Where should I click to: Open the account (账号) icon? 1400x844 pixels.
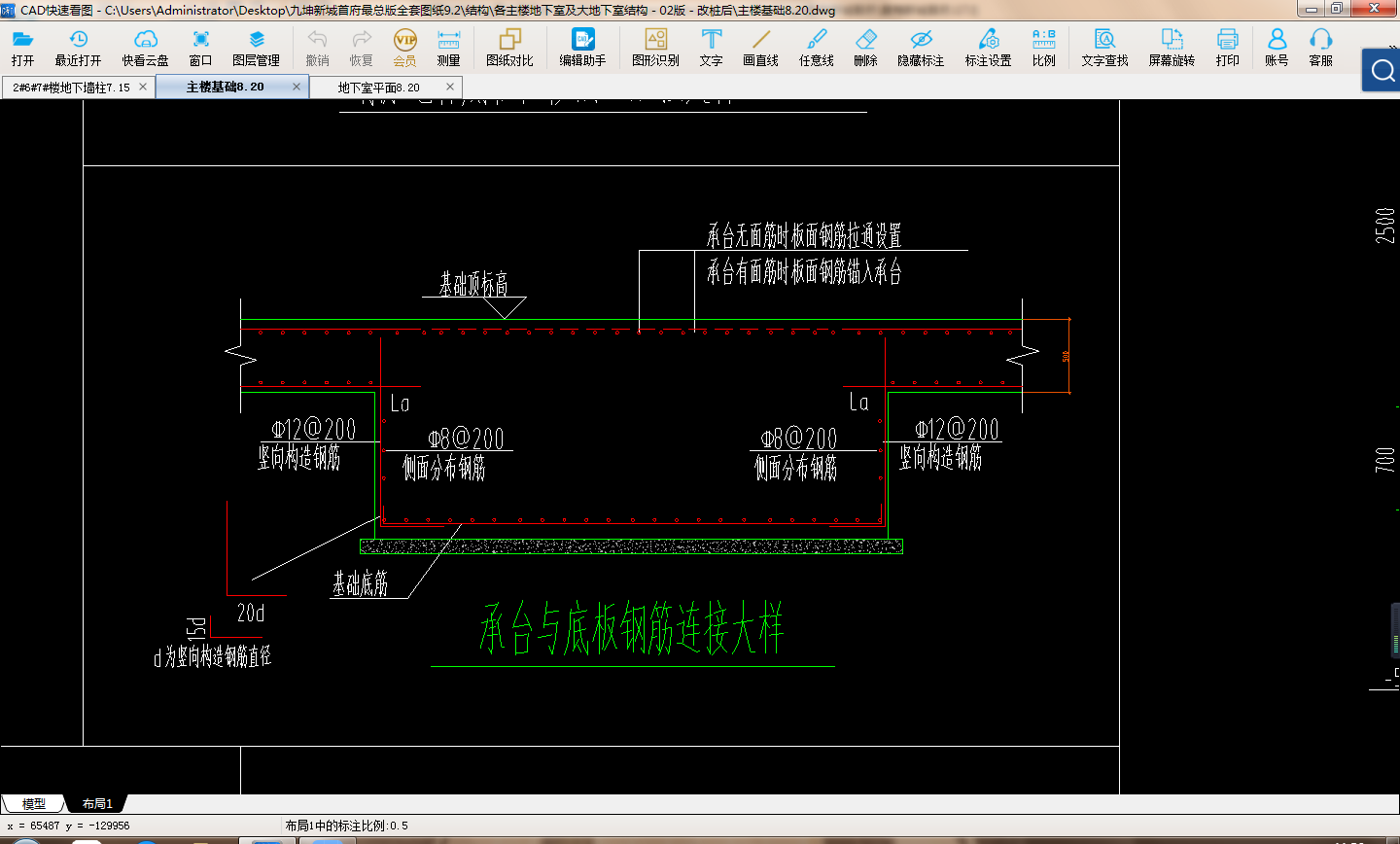pos(1277,40)
